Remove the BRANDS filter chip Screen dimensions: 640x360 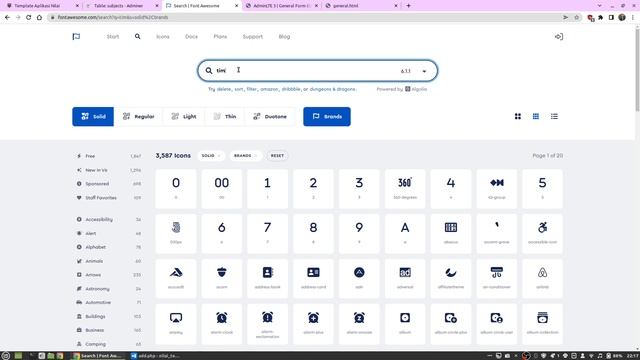pos(246,156)
